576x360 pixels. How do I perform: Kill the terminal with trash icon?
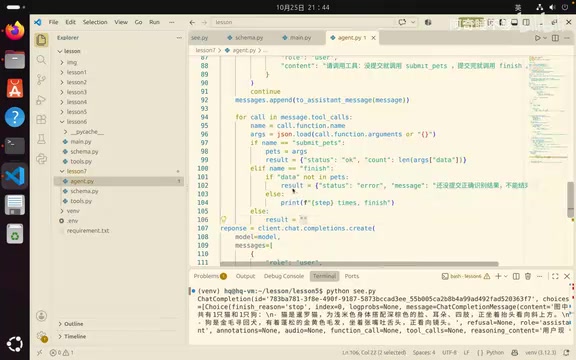(528, 276)
